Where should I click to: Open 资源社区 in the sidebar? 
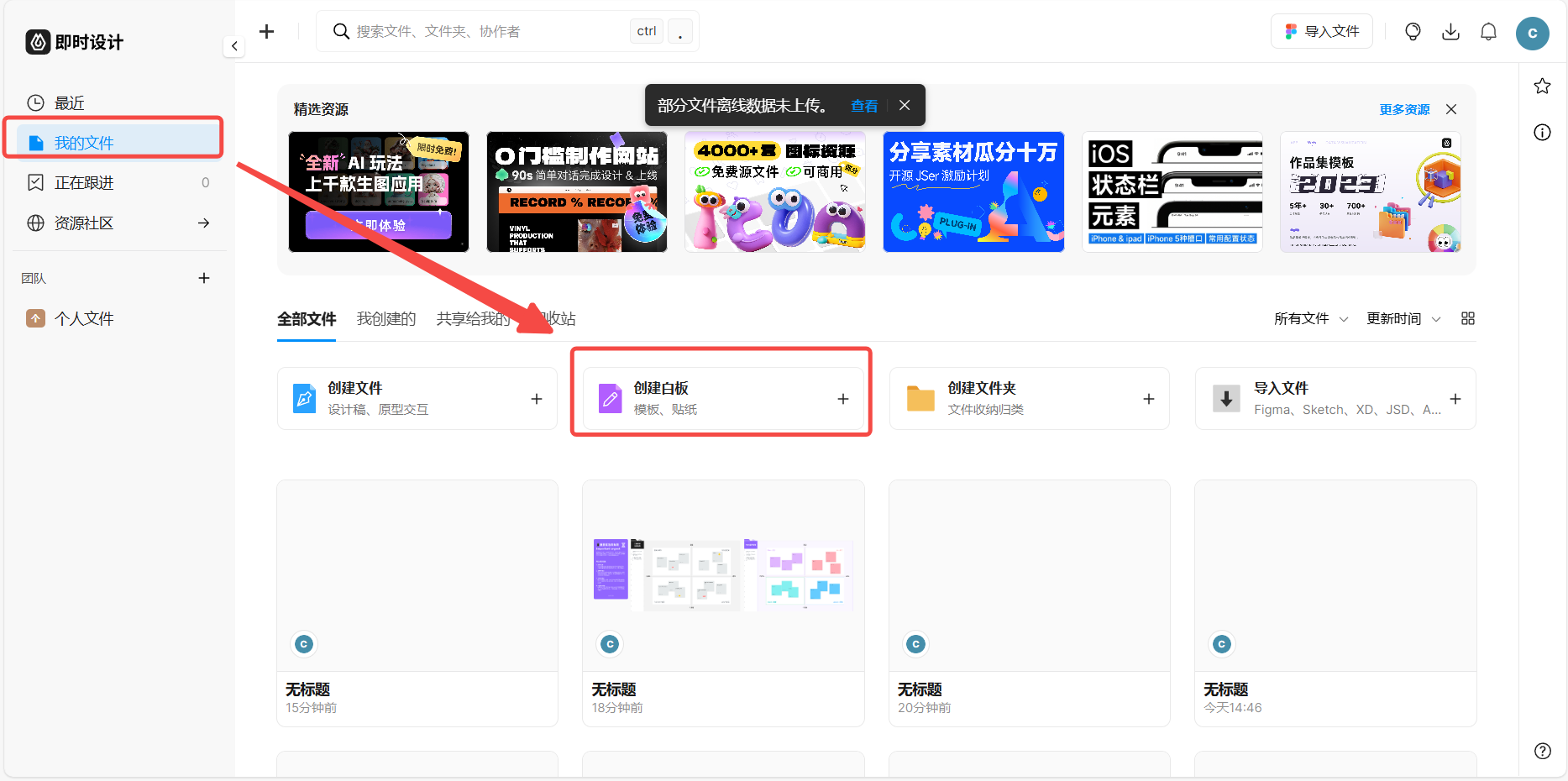tap(119, 223)
